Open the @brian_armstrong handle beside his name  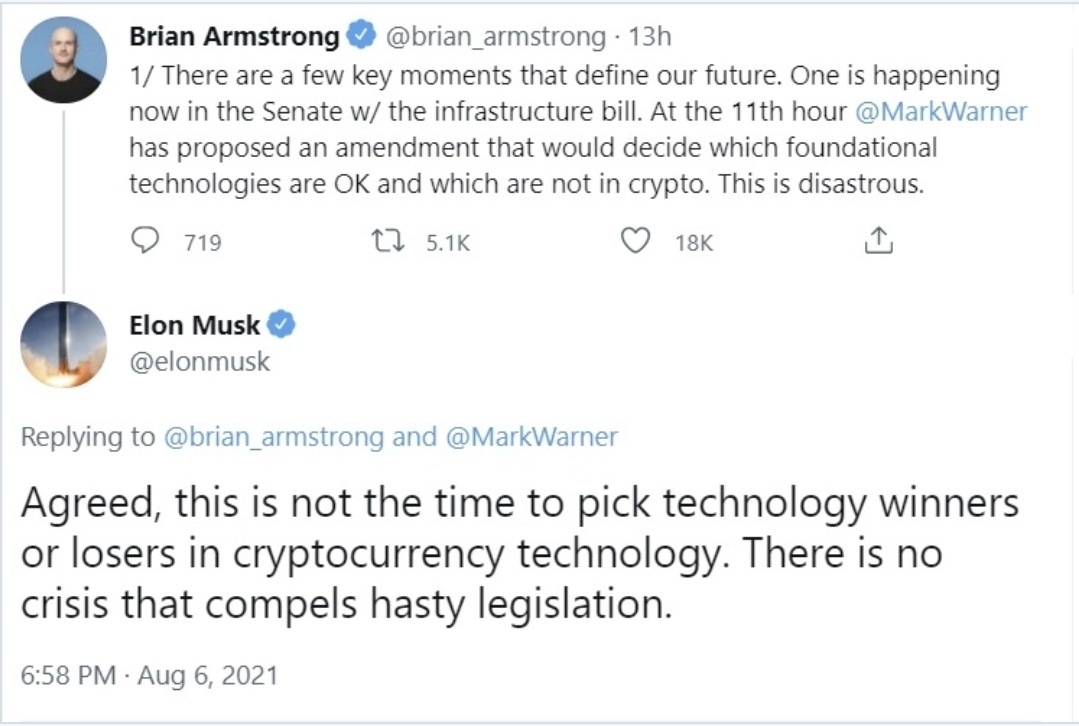[494, 37]
